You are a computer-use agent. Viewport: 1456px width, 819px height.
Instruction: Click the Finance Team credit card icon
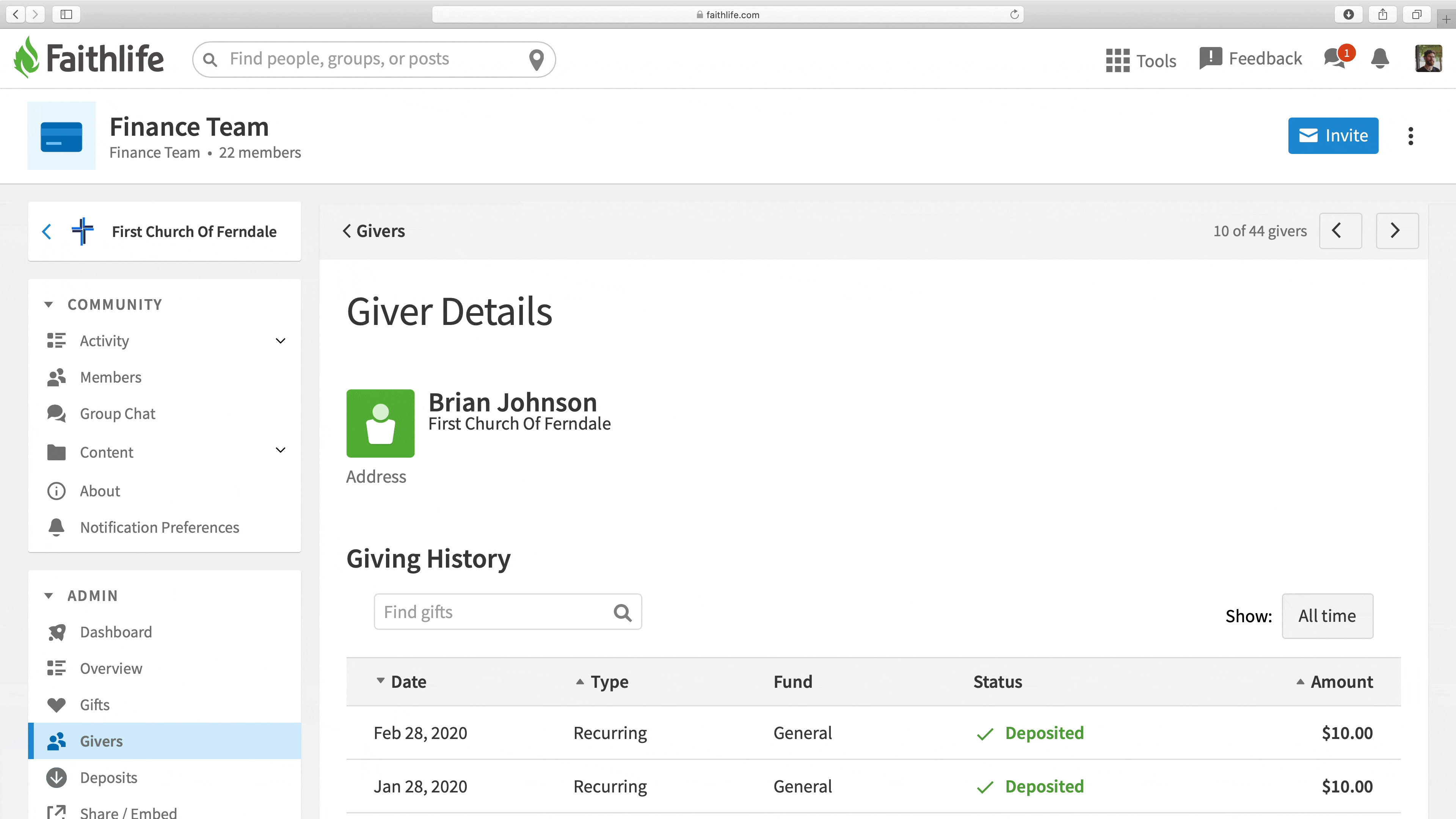[61, 136]
